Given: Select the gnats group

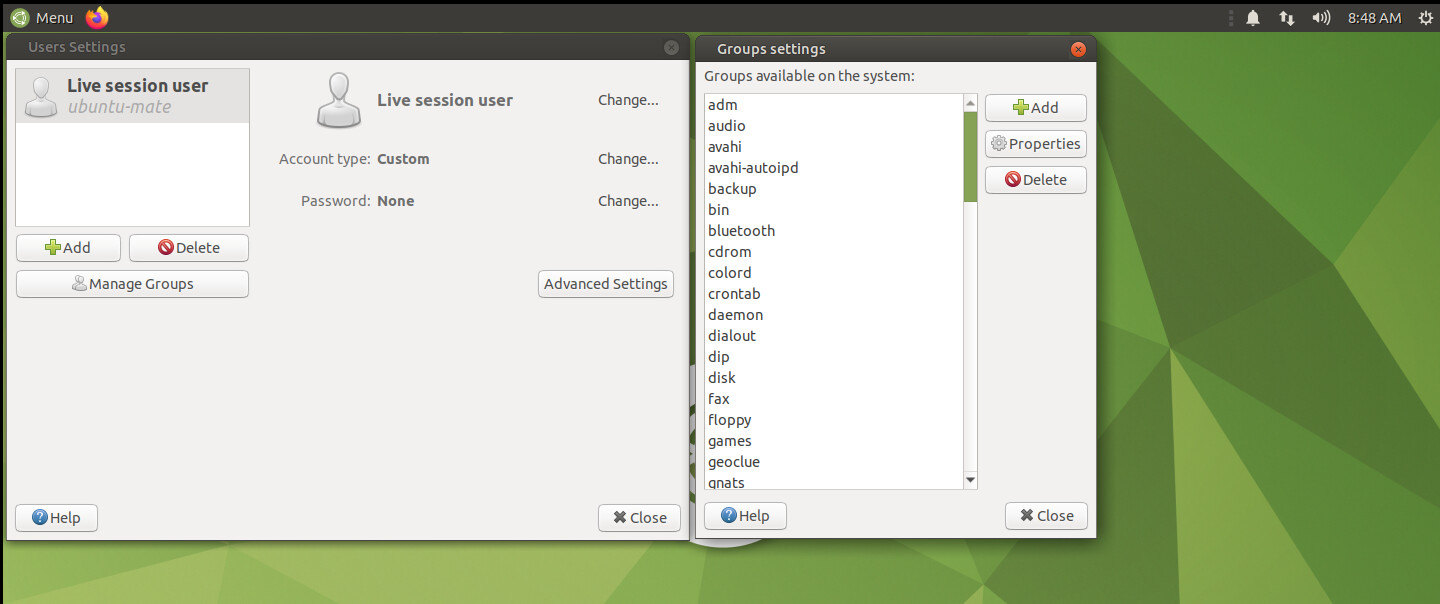Looking at the screenshot, I should pyautogui.click(x=834, y=481).
